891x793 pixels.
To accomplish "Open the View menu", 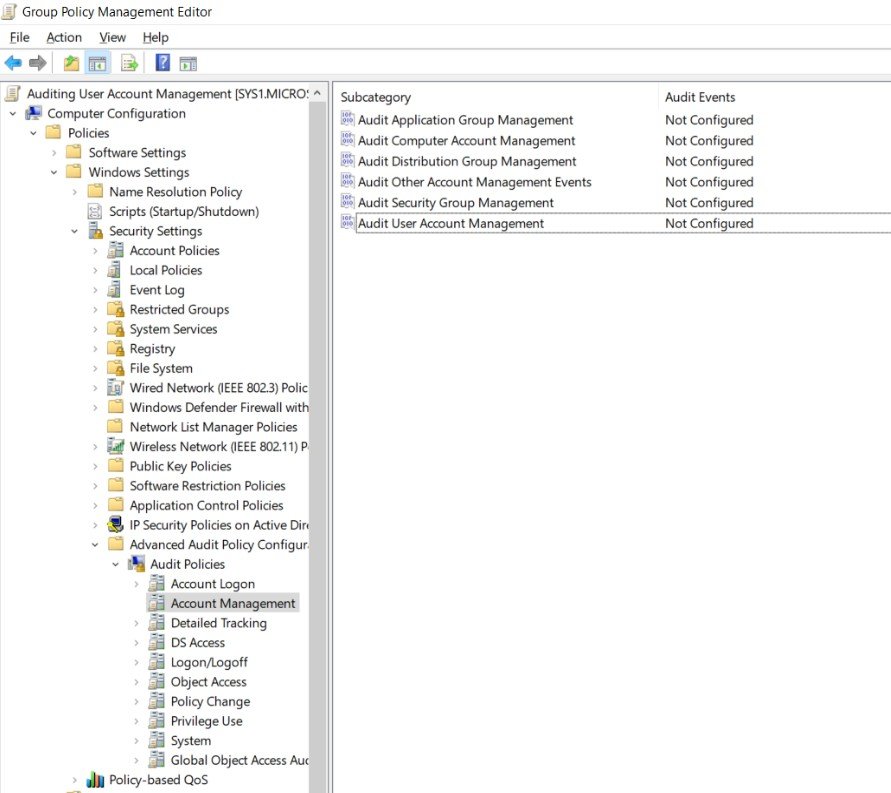I will click(113, 37).
